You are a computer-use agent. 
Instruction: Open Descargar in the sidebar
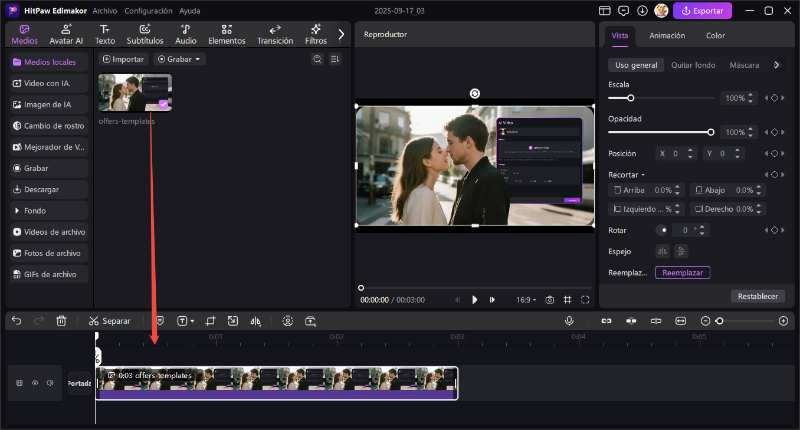click(48, 189)
